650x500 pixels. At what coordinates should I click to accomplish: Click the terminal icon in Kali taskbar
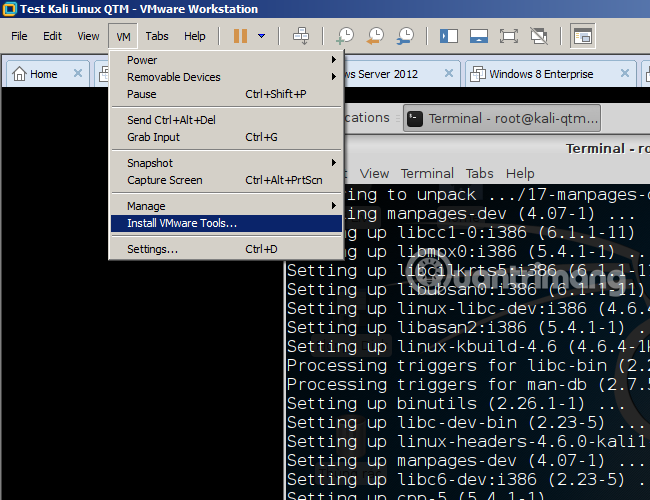click(415, 119)
